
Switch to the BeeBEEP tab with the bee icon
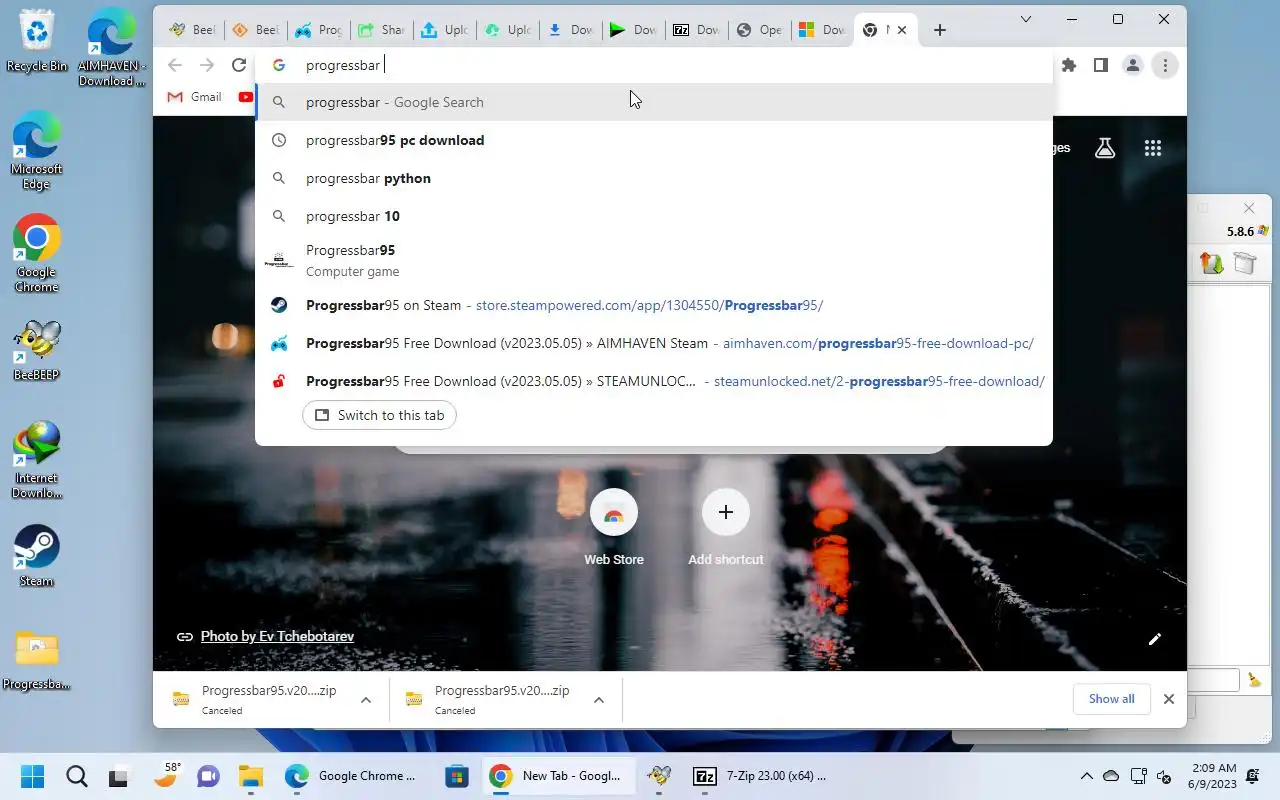pos(191,30)
